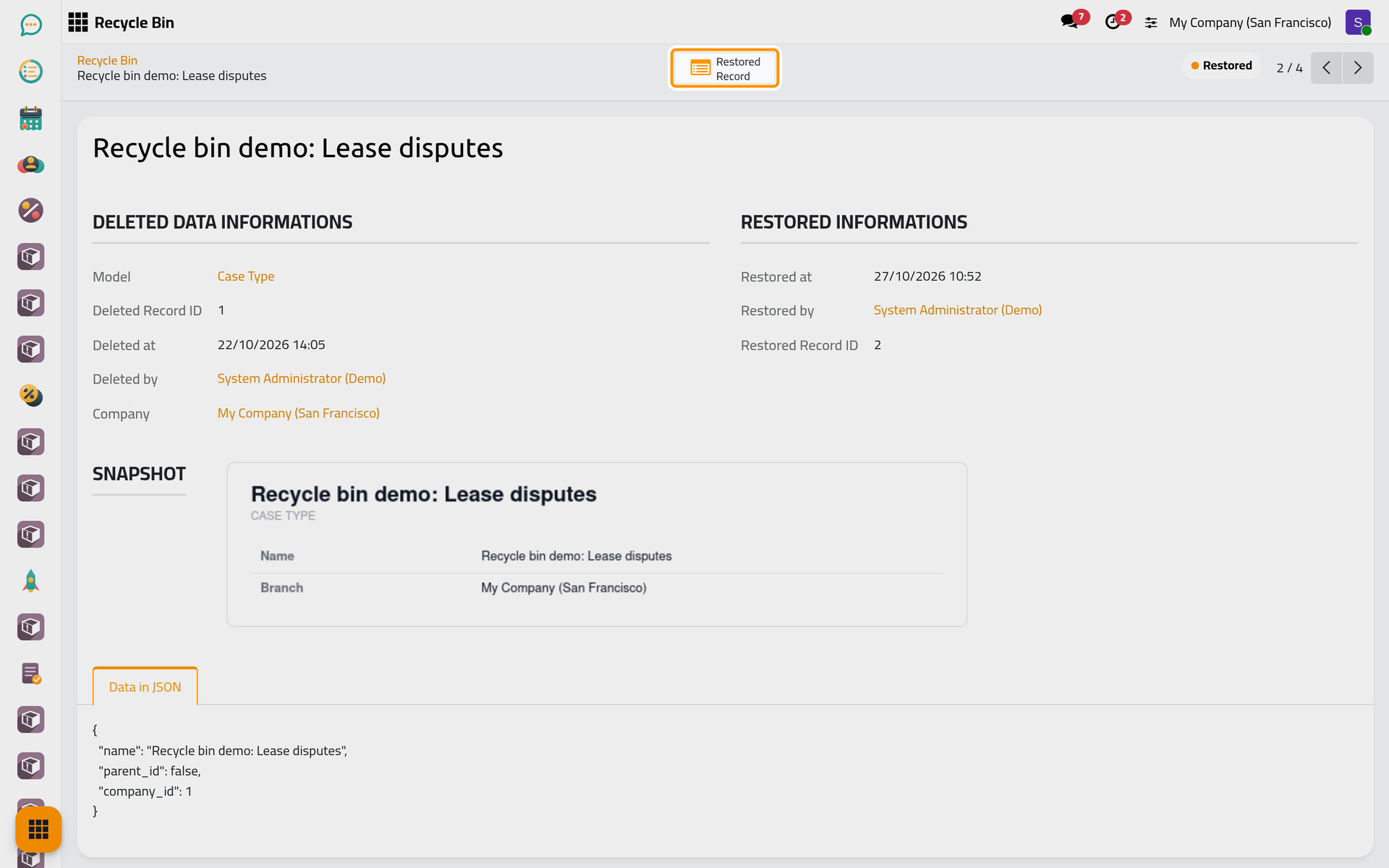This screenshot has height=868, width=1389.
Task: Open the debug settings sliders icon
Action: point(1151,23)
